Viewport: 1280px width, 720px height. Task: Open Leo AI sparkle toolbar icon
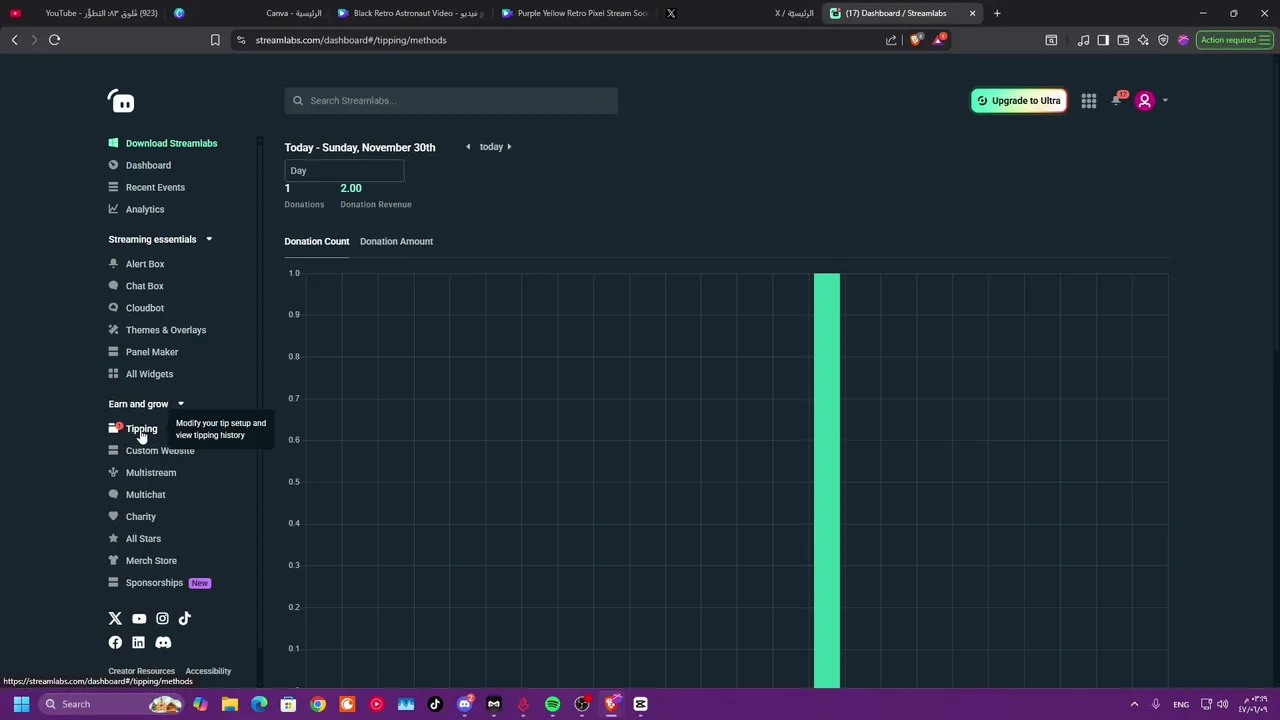1143,40
